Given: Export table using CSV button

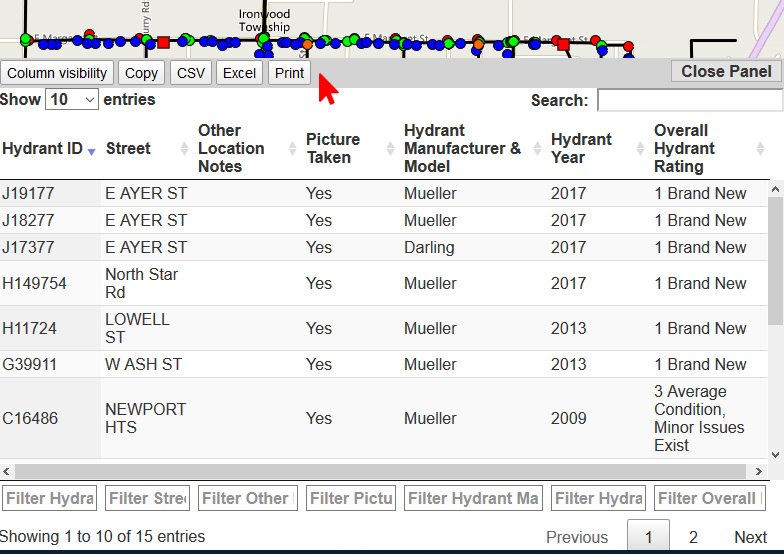Looking at the screenshot, I should (x=190, y=73).
